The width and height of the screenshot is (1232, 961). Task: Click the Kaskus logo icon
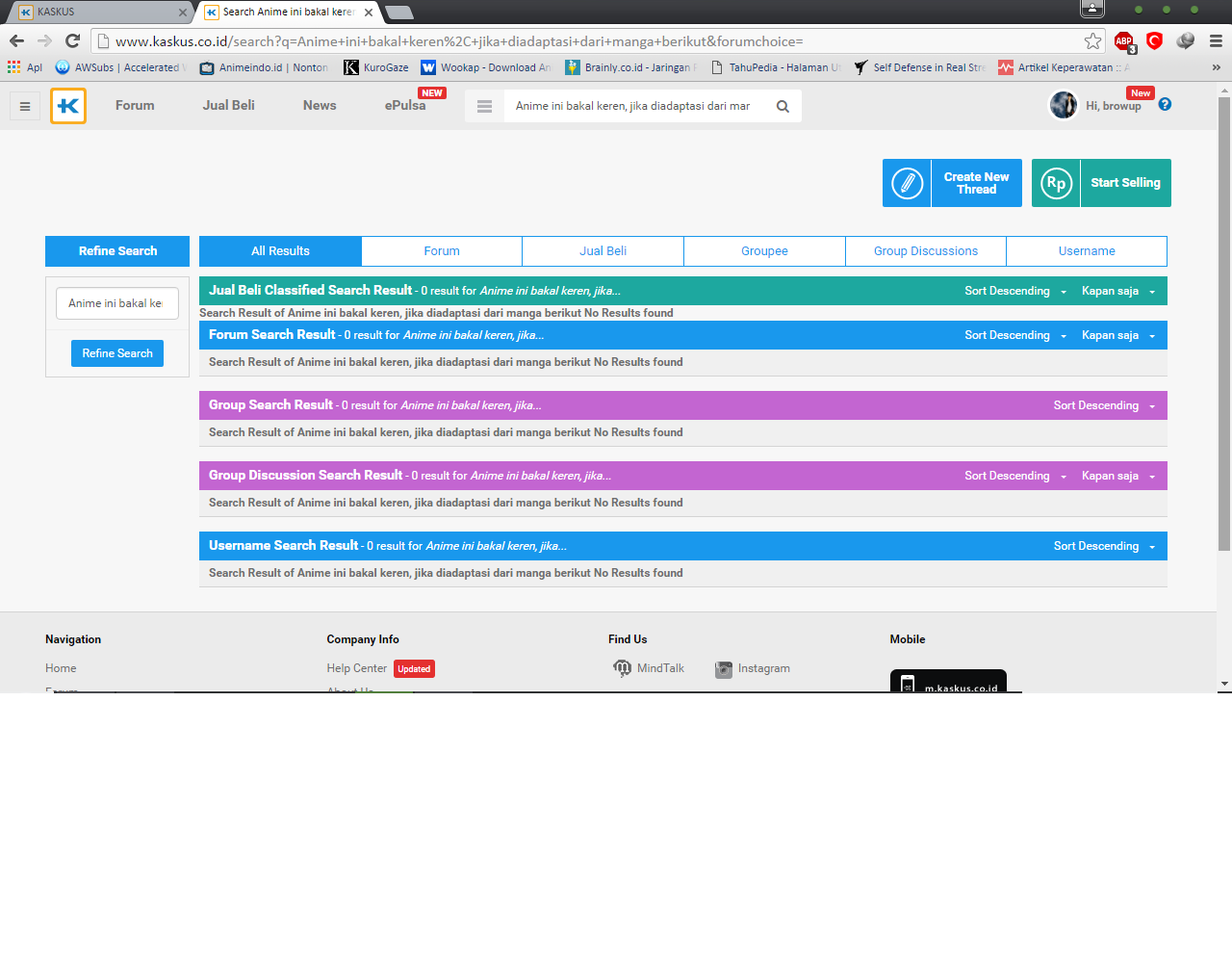(68, 106)
